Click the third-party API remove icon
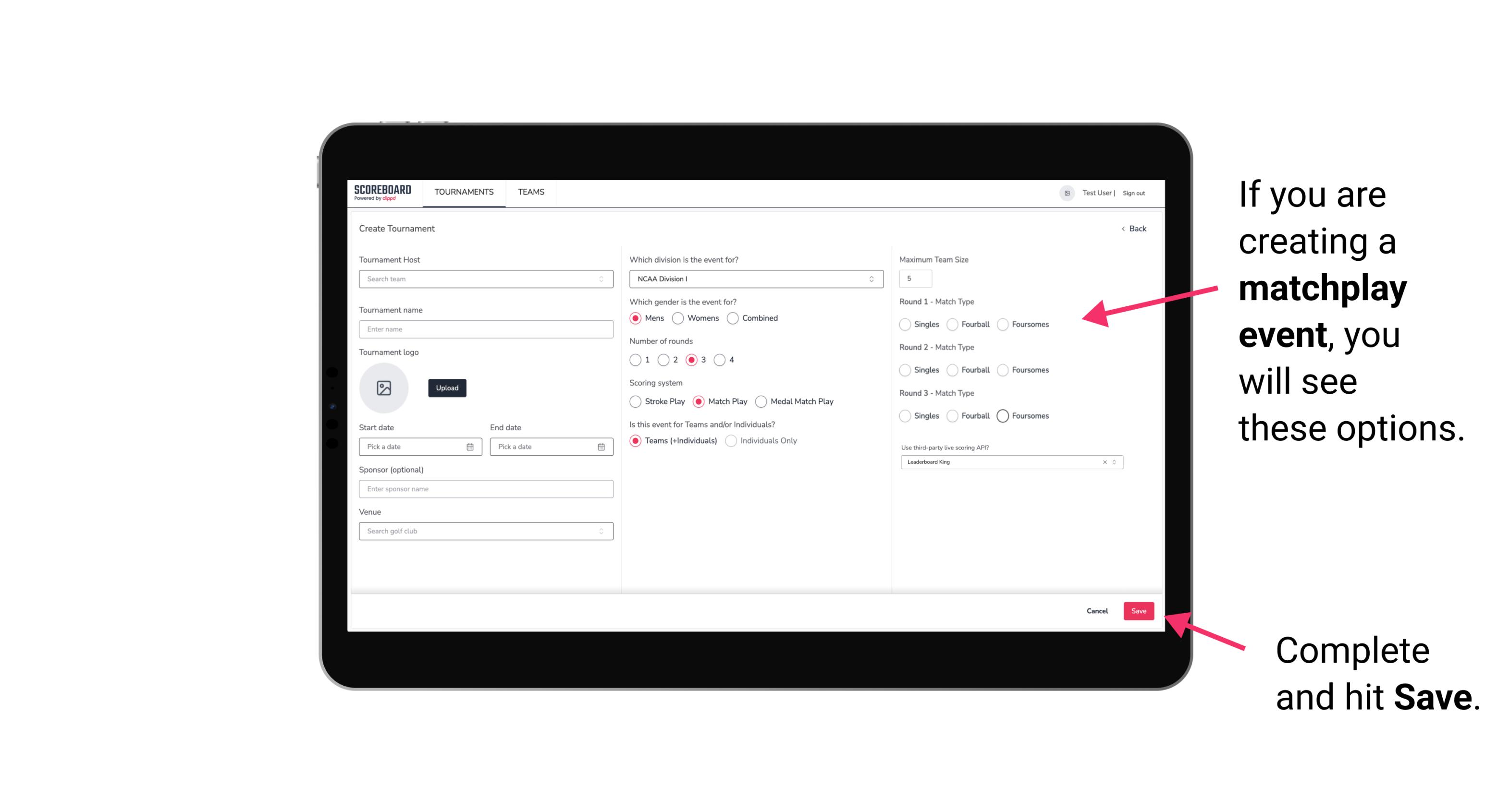 [1104, 462]
